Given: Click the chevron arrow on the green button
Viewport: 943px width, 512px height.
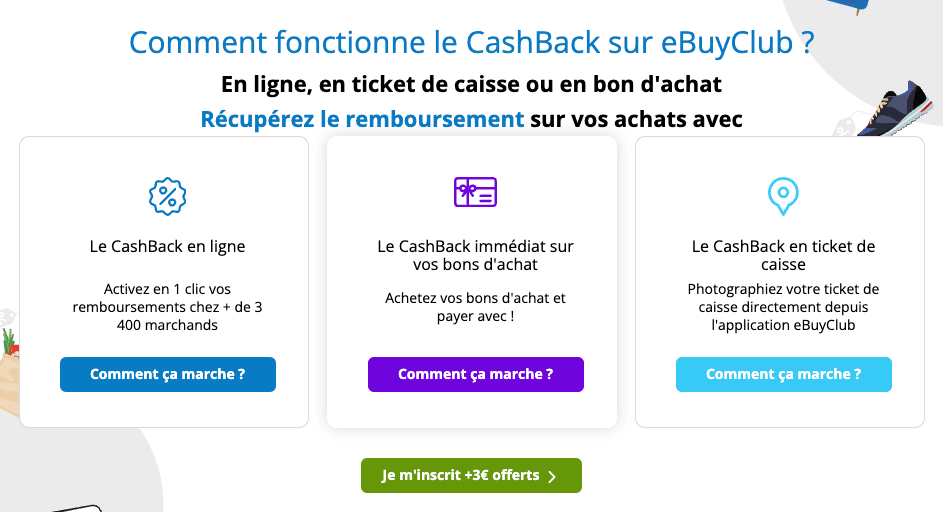Looking at the screenshot, I should click(552, 476).
